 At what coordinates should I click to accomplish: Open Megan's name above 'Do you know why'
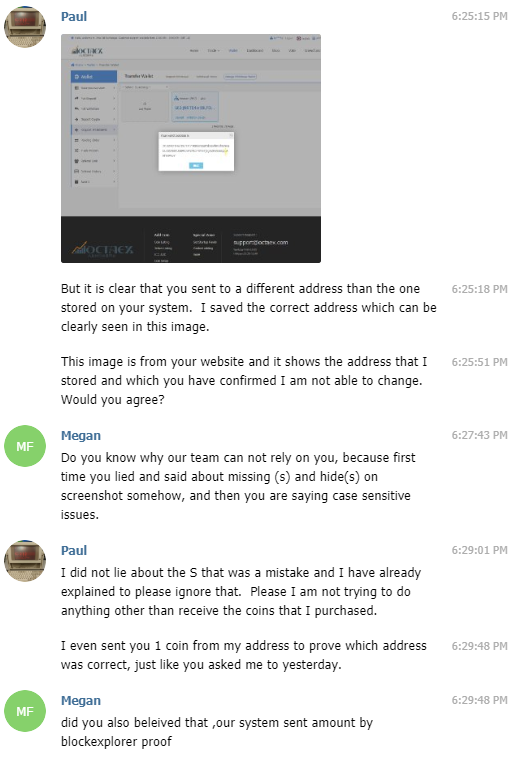(x=81, y=435)
